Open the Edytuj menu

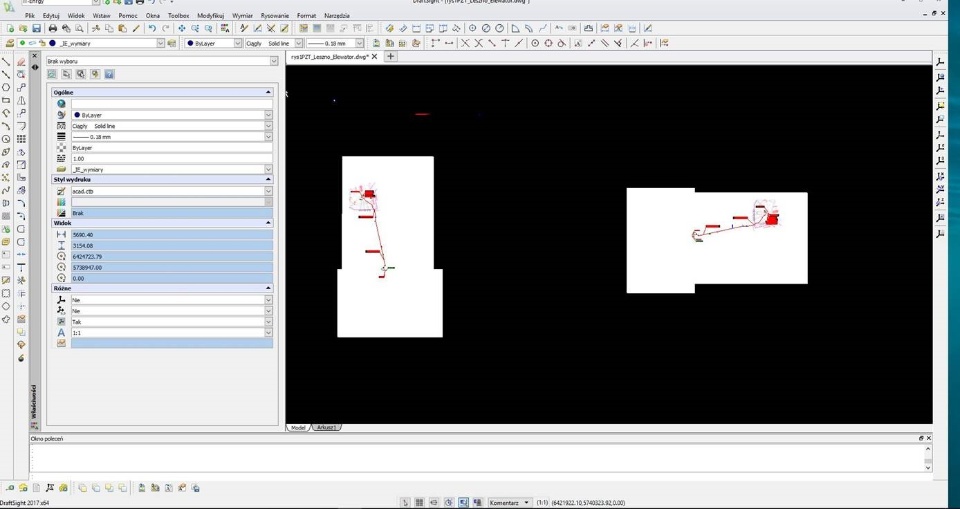click(51, 15)
